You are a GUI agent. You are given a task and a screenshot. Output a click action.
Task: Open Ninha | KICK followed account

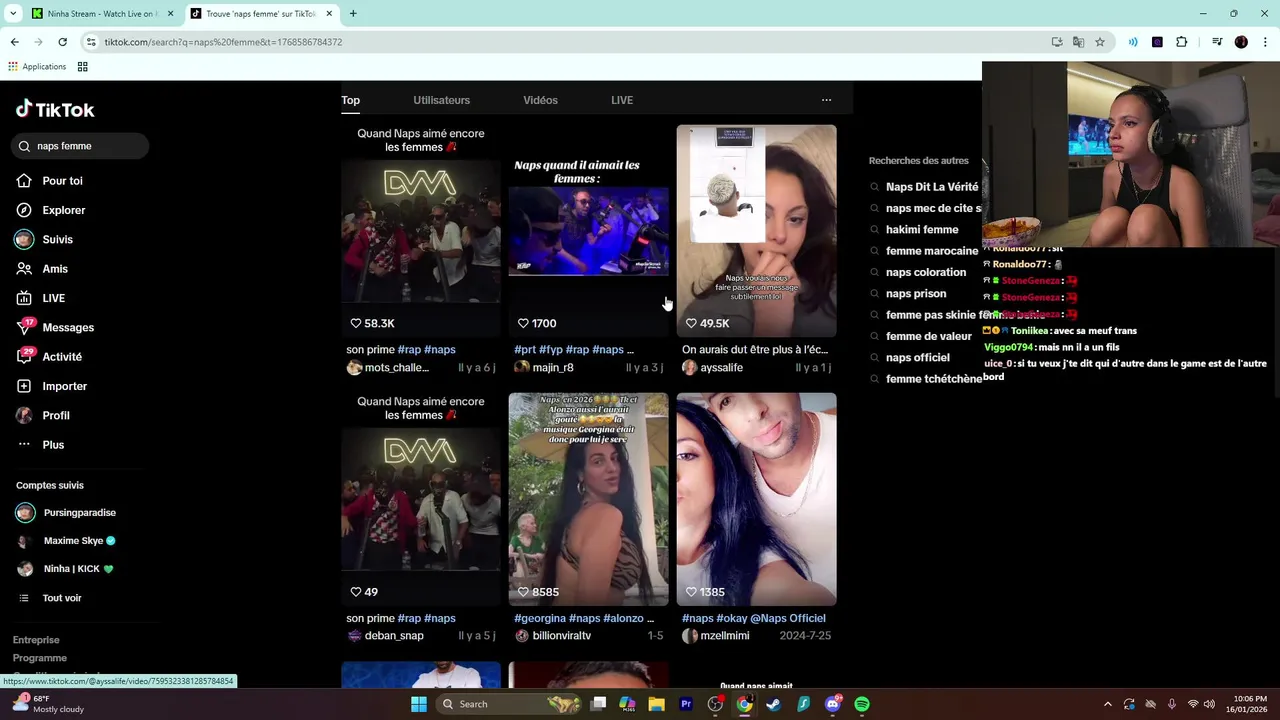coord(65,569)
